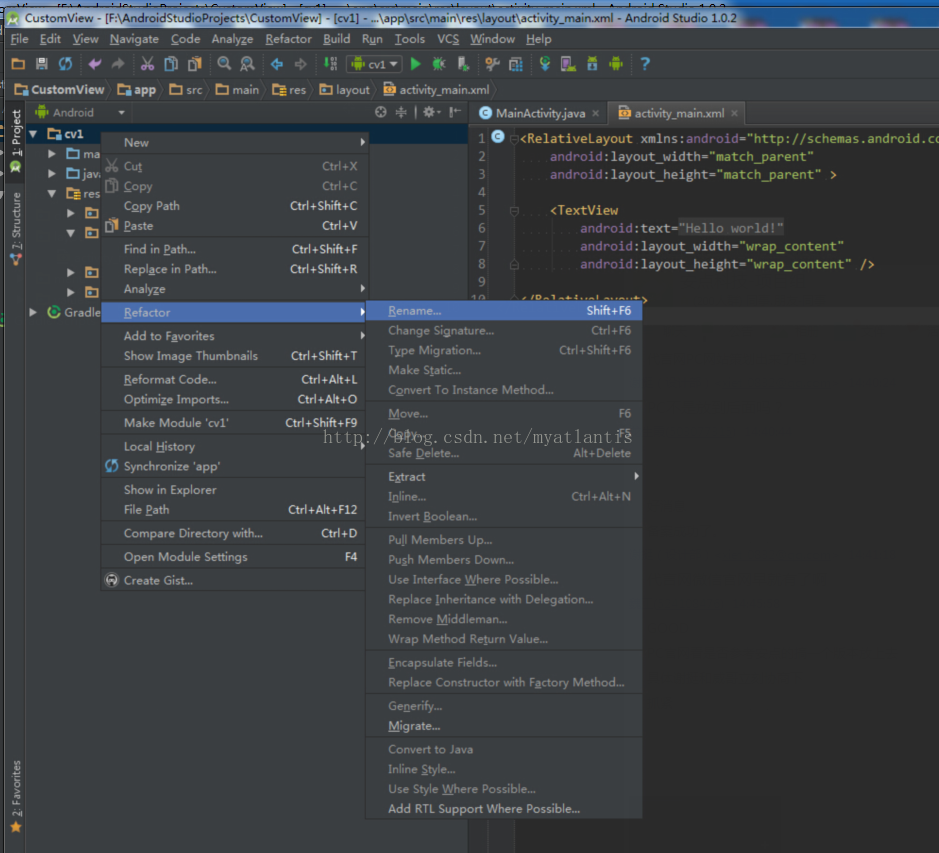
Task: Open the Favorites tool window tab
Action: (x=16, y=795)
